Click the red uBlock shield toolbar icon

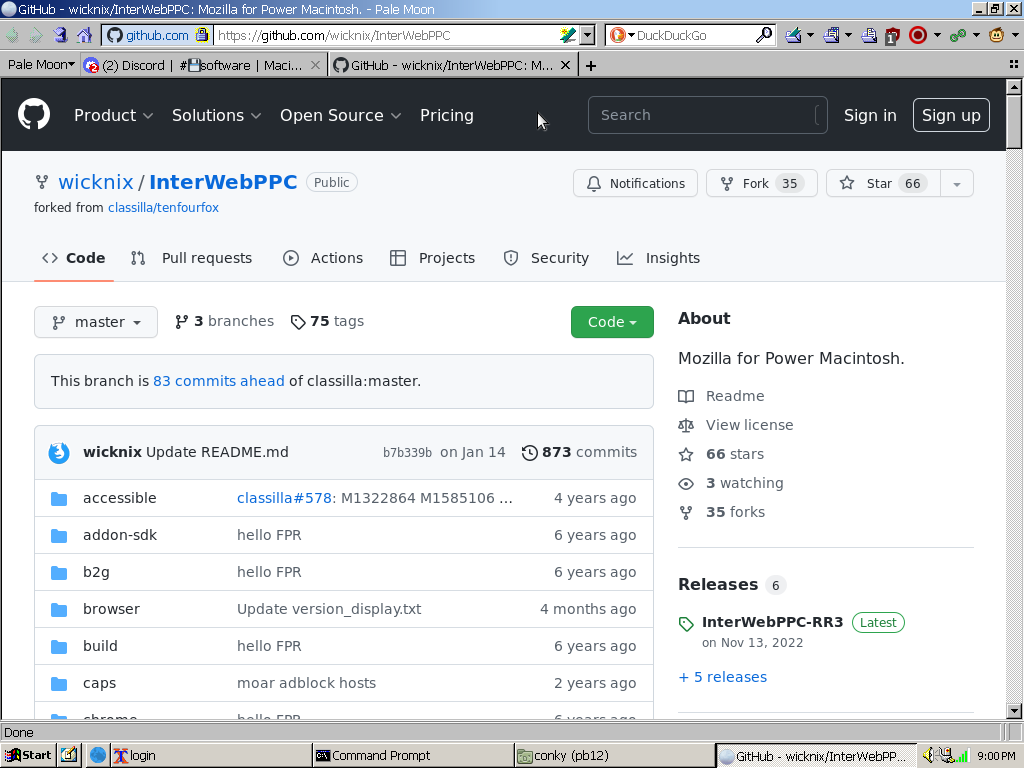(892, 36)
